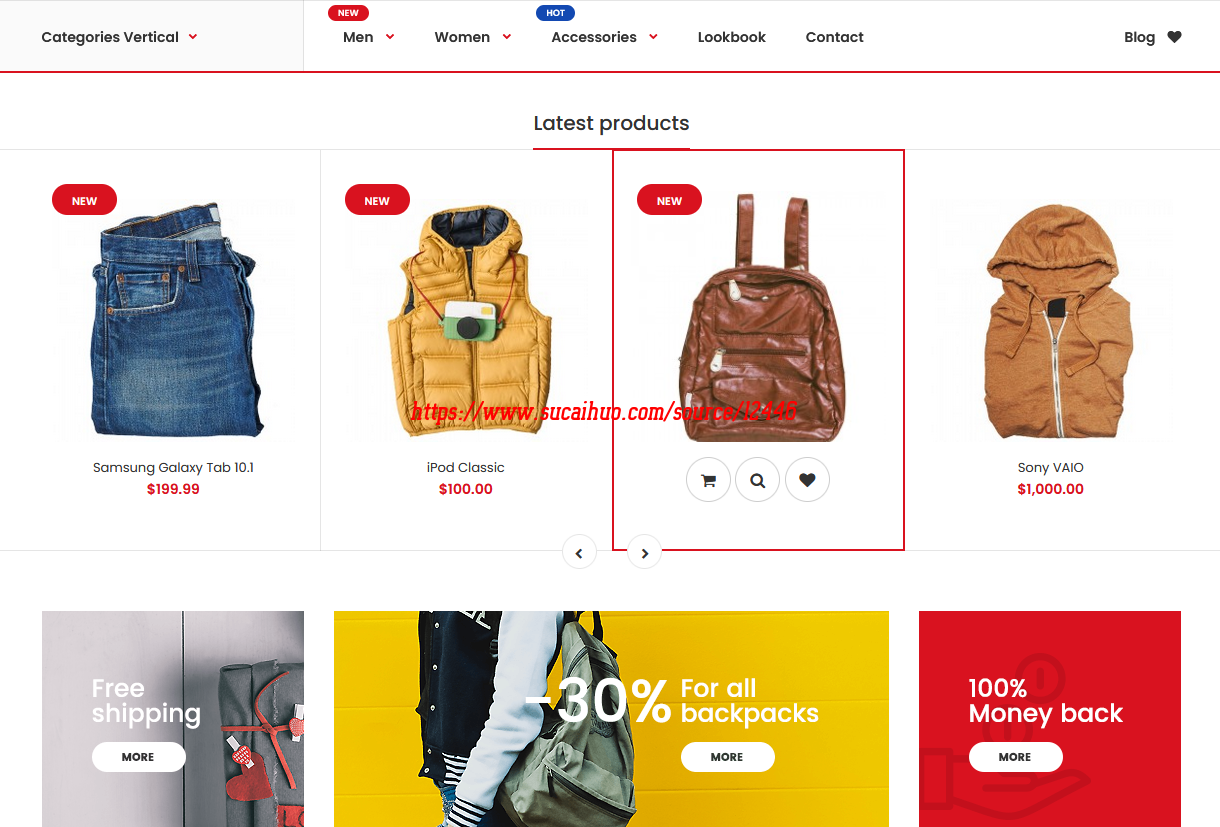
Task: Click MORE on the Free shipping banner
Action: 138,757
